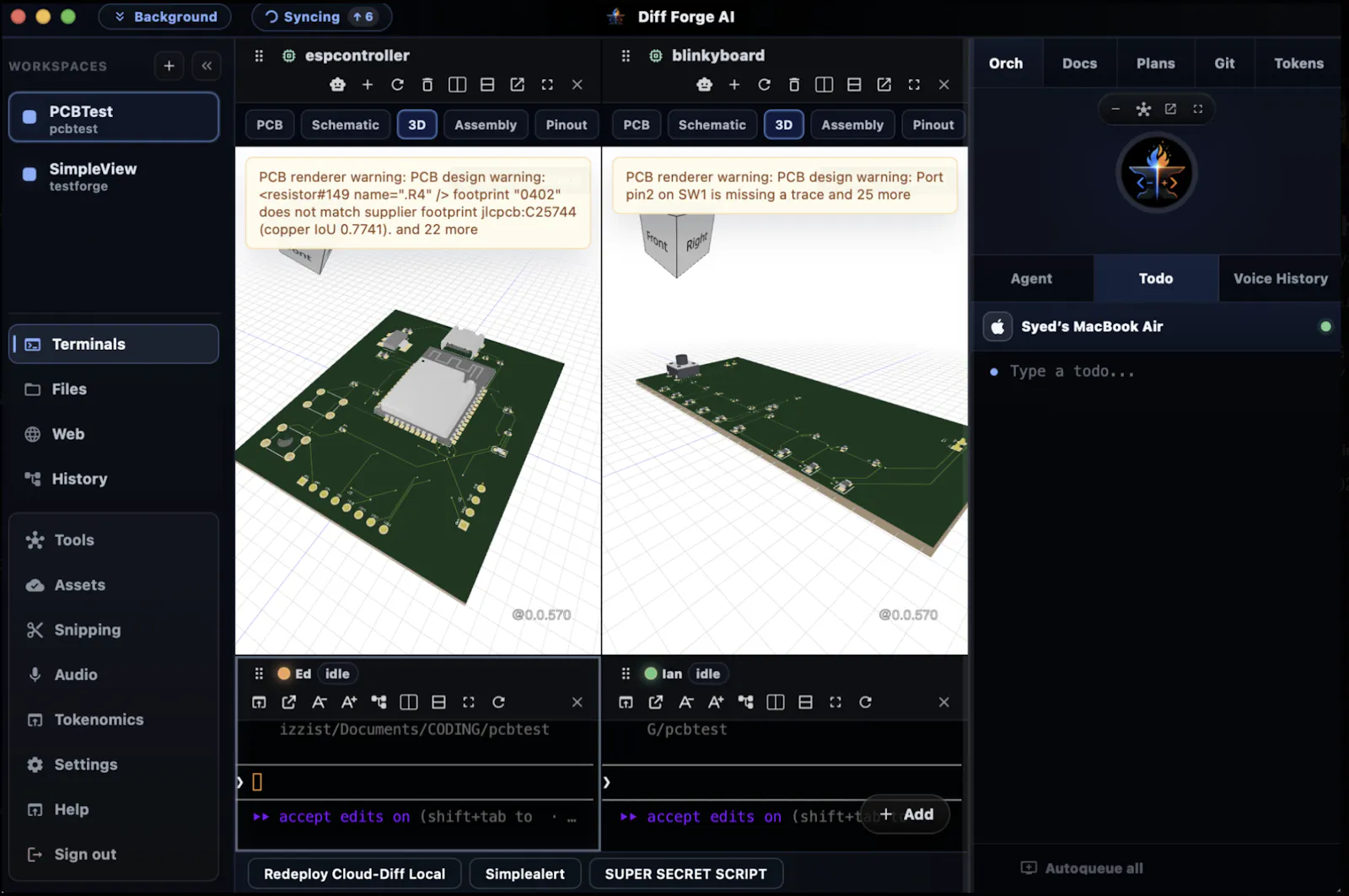Make blinkyboard pane fullscreen
1349x896 pixels.
[914, 84]
